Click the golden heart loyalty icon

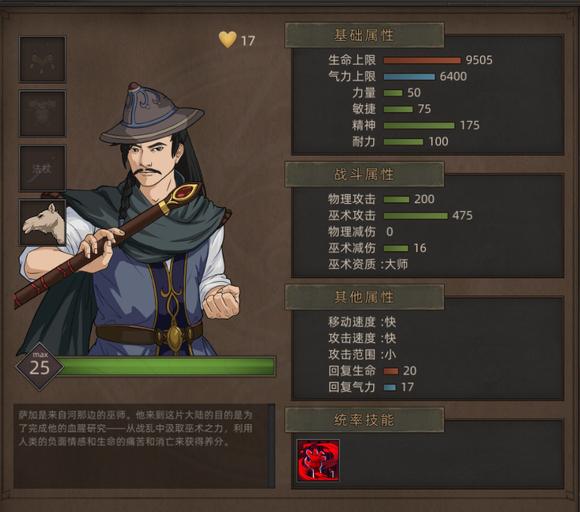point(227,39)
